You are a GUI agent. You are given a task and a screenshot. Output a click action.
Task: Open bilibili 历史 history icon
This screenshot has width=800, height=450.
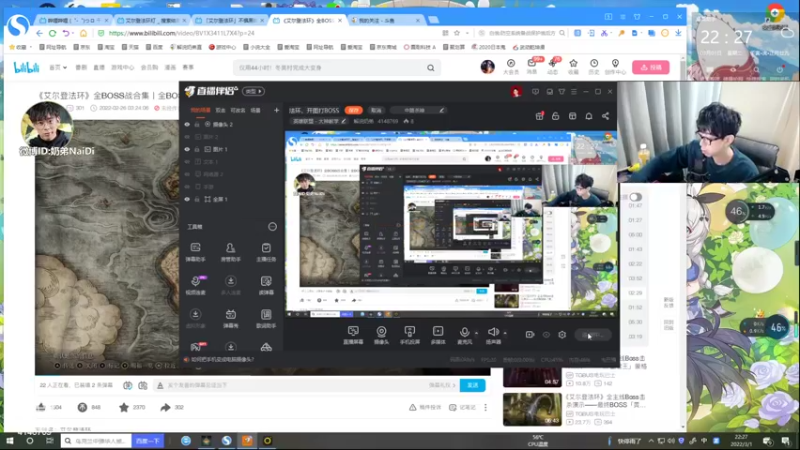[x=594, y=66]
